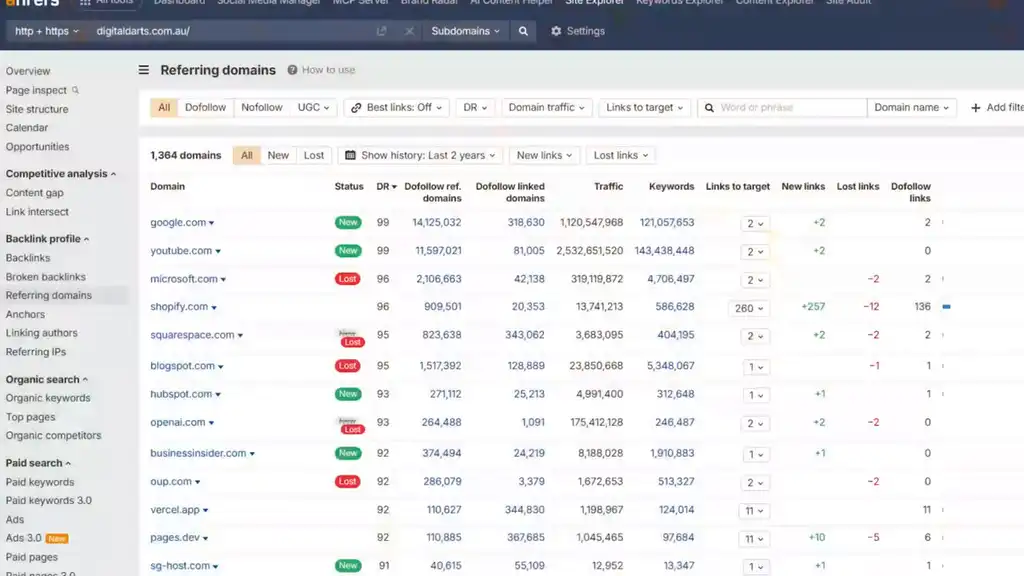Select the Nofollow filter
This screenshot has width=1024, height=576.
[x=262, y=108]
